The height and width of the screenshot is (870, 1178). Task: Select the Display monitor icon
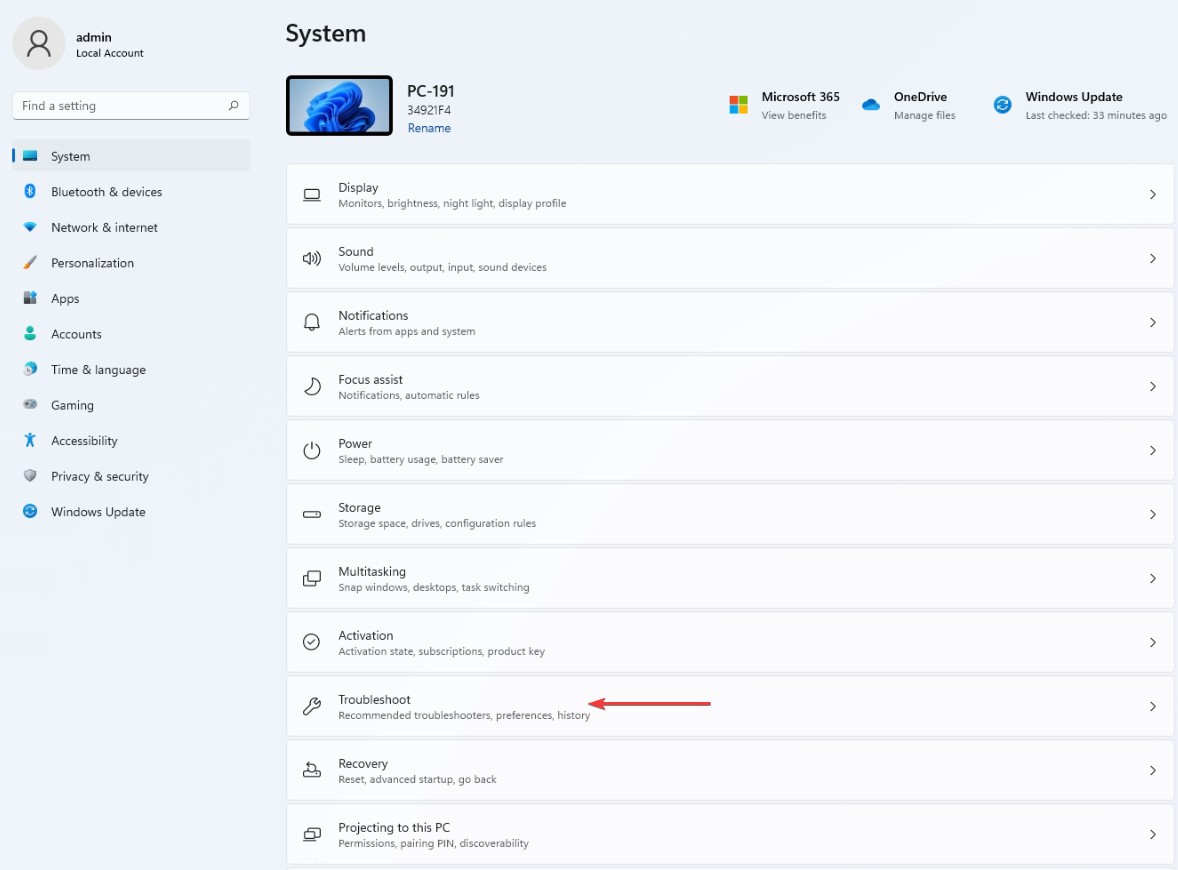[x=311, y=194]
